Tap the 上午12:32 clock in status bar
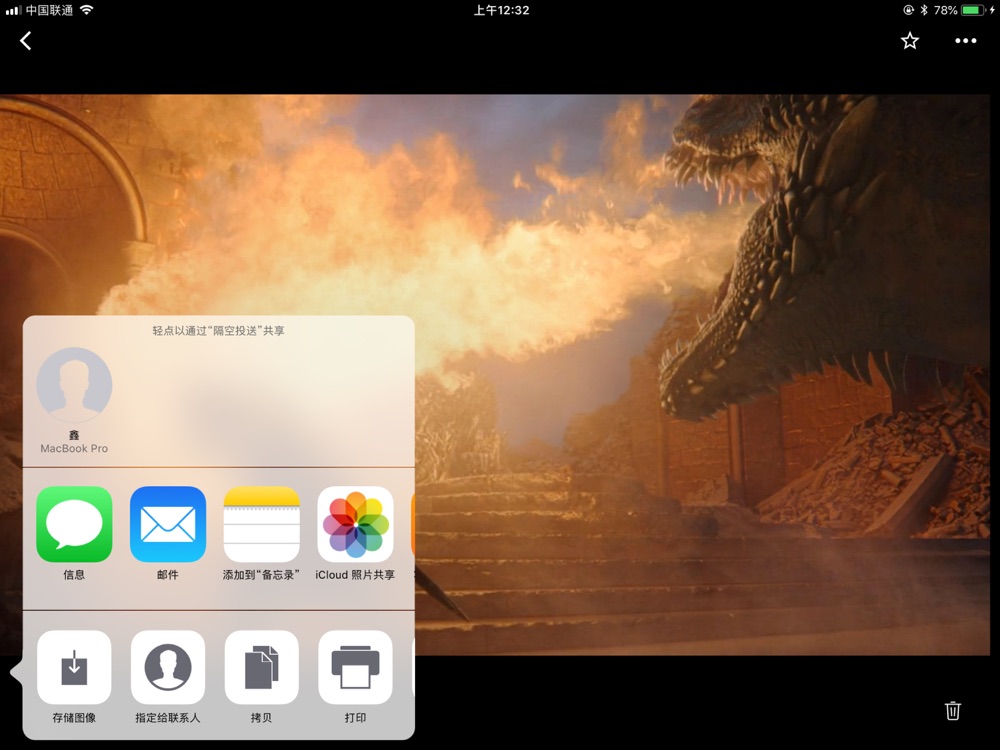Screen dimensions: 1000x750 tap(501, 10)
